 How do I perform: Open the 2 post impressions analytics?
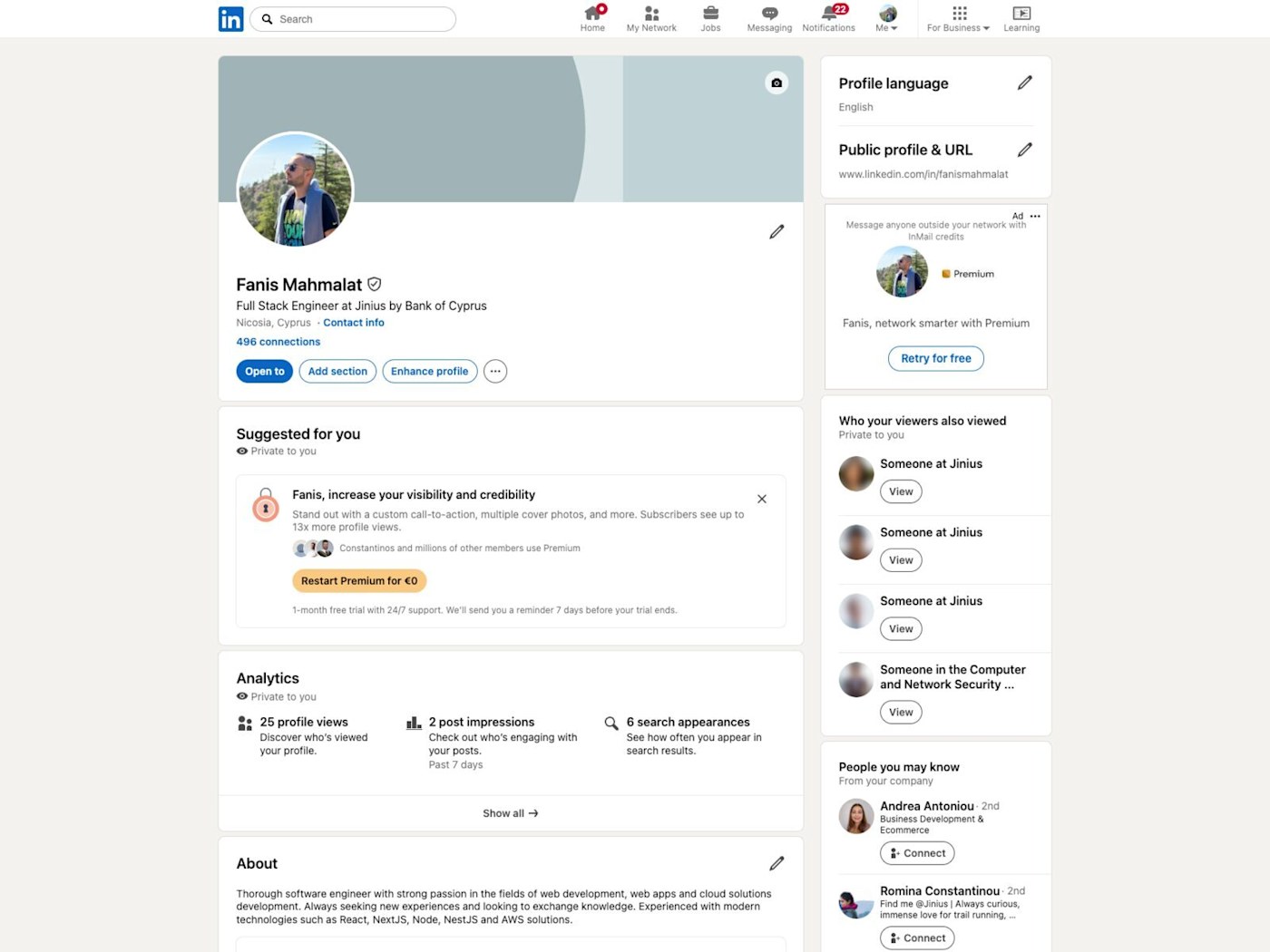482,722
